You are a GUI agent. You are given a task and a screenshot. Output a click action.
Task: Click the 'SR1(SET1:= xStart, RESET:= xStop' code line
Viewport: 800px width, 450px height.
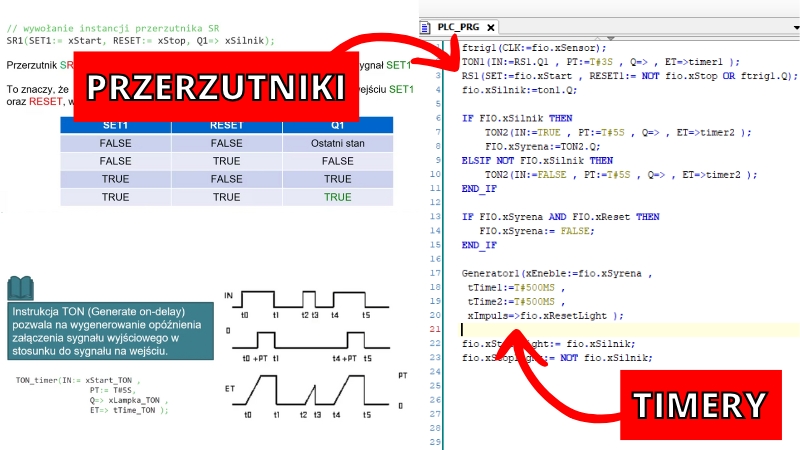click(x=140, y=41)
